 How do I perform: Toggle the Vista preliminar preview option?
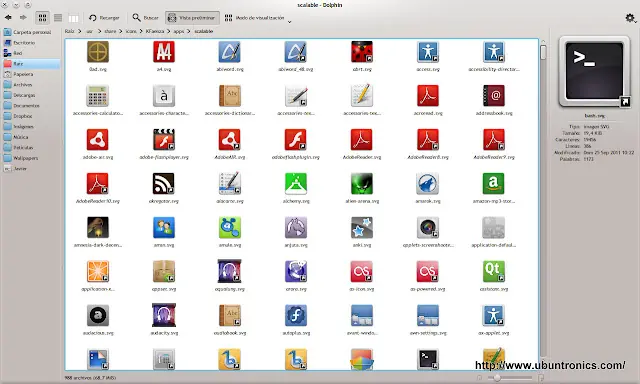click(192, 18)
